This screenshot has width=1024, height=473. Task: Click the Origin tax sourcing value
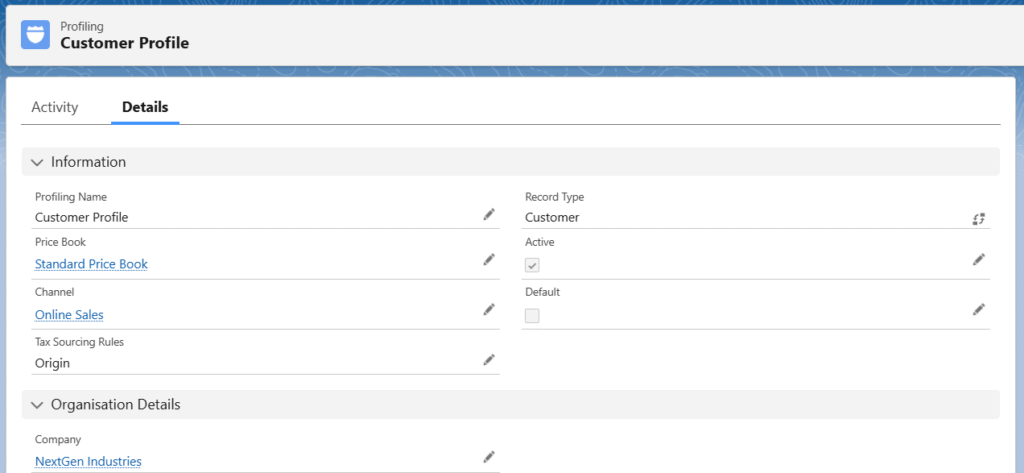click(53, 363)
